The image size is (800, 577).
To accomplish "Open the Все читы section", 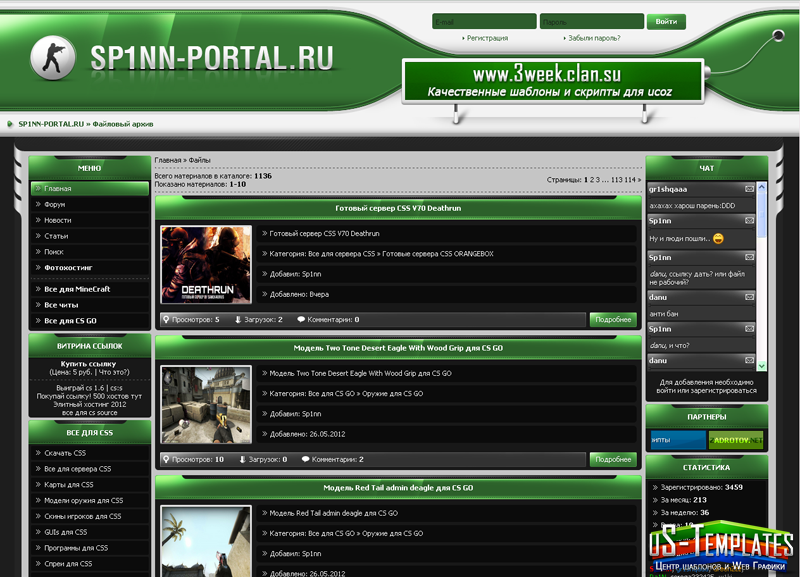I will tap(90, 305).
